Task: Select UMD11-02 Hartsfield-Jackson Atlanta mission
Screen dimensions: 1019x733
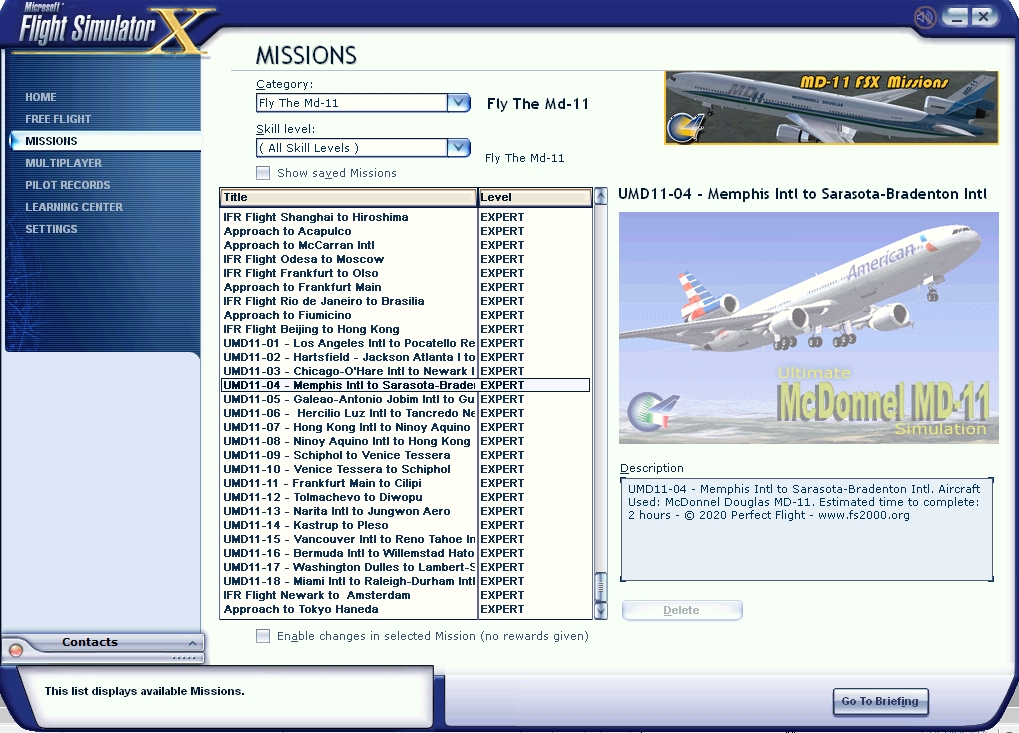Action: [x=406, y=357]
